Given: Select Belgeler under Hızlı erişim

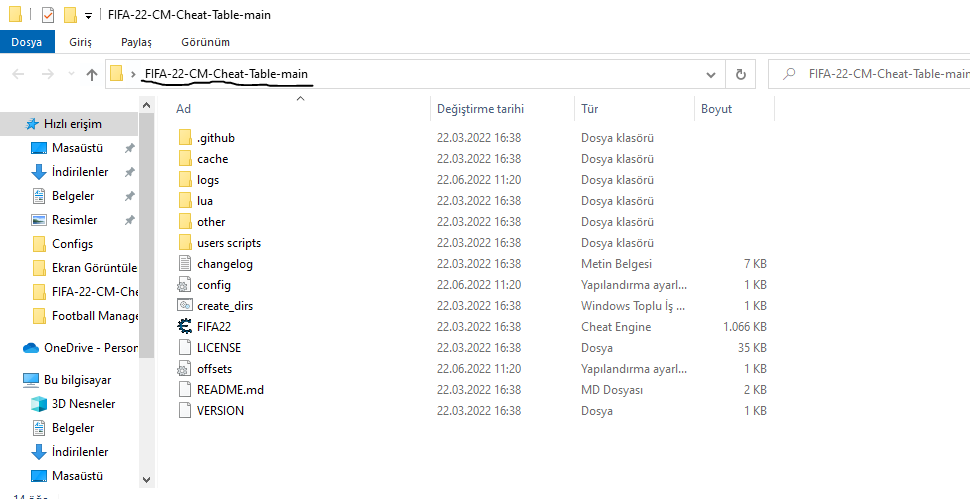Looking at the screenshot, I should click(73, 196).
